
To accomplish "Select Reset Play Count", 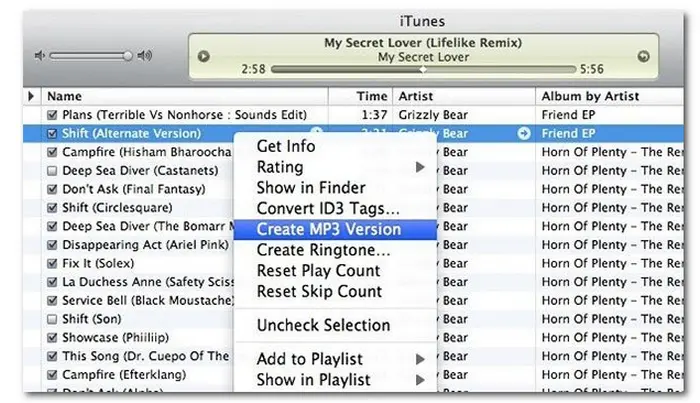I will (x=335, y=270).
